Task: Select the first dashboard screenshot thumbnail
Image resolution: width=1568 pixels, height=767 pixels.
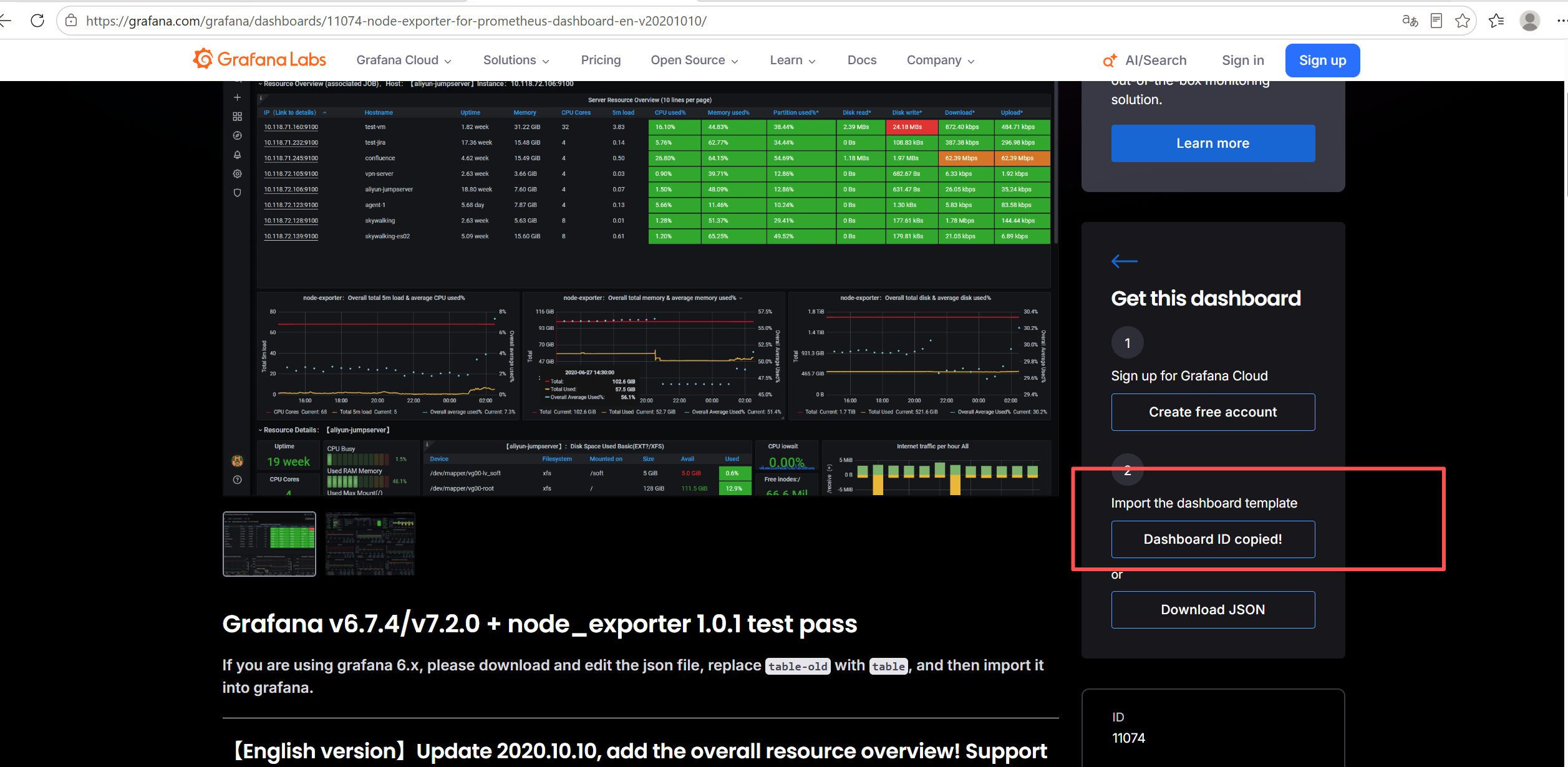Action: (x=269, y=544)
